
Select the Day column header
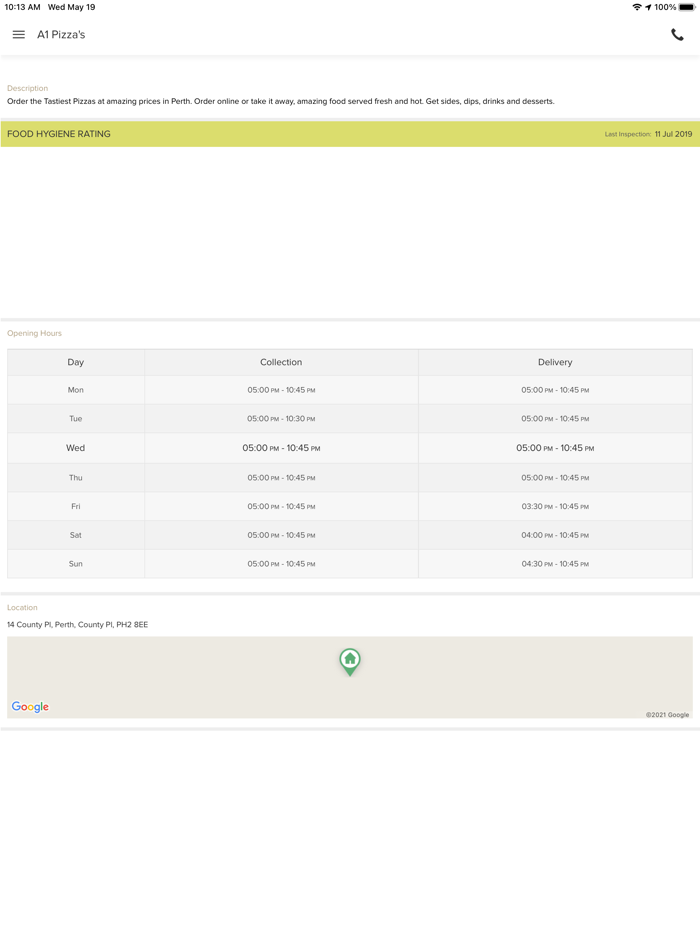pyautogui.click(x=76, y=362)
